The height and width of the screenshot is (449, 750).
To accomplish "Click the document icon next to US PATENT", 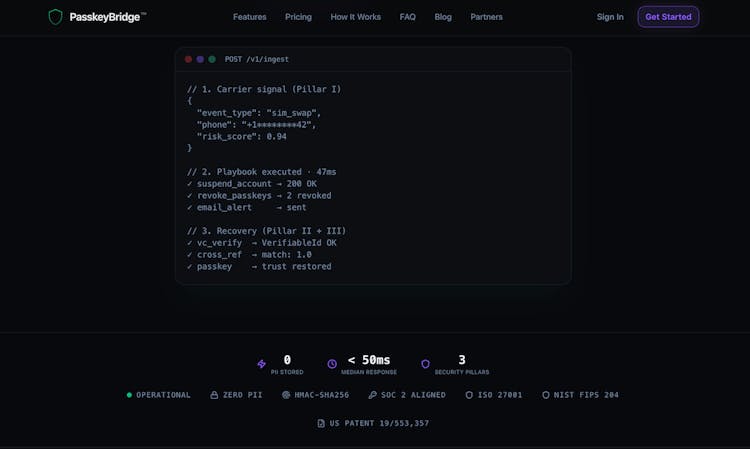I will click(321, 423).
